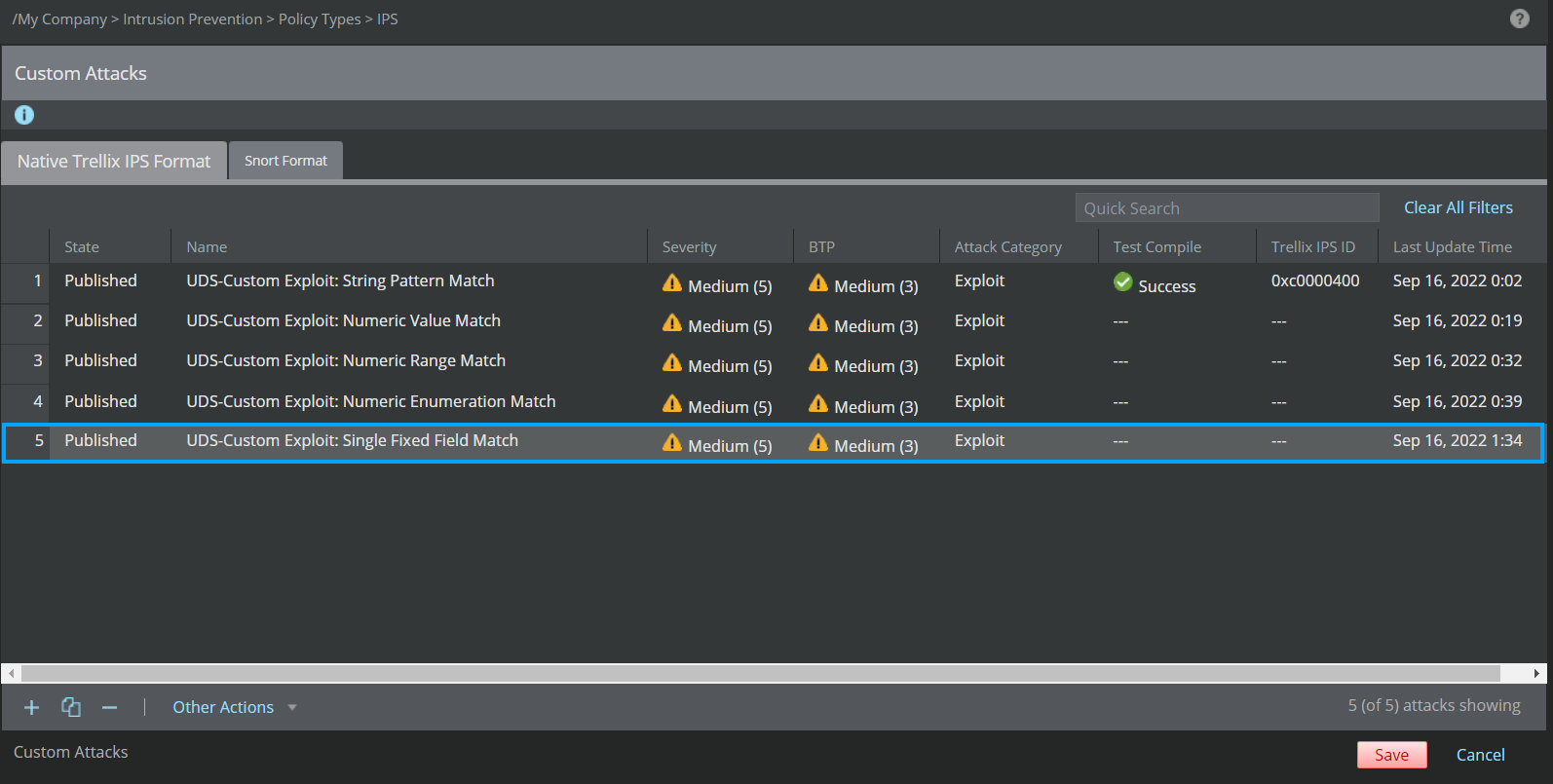Click BTP warning icon for Numeric Enumeration Match
The height and width of the screenshot is (784, 1553).
click(x=818, y=403)
